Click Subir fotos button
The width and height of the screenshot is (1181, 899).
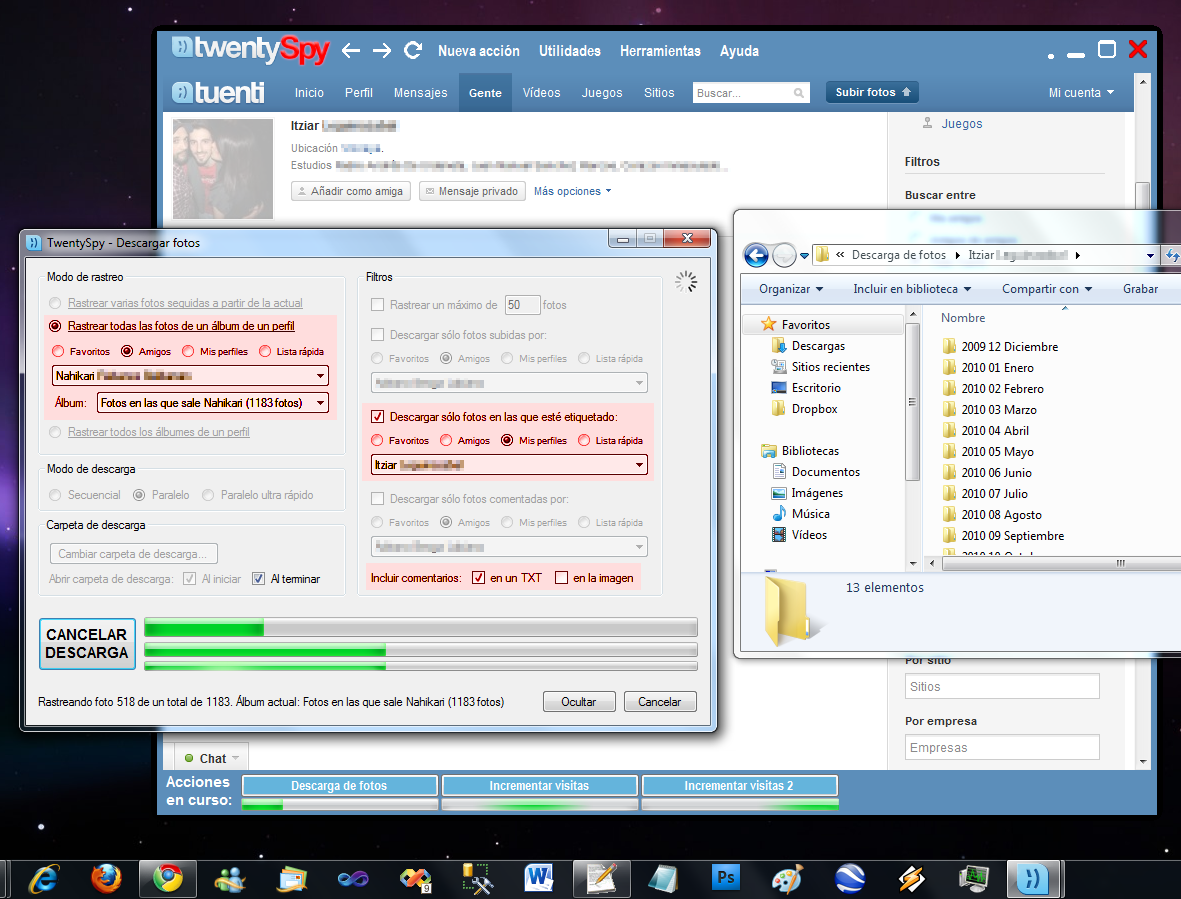872,92
